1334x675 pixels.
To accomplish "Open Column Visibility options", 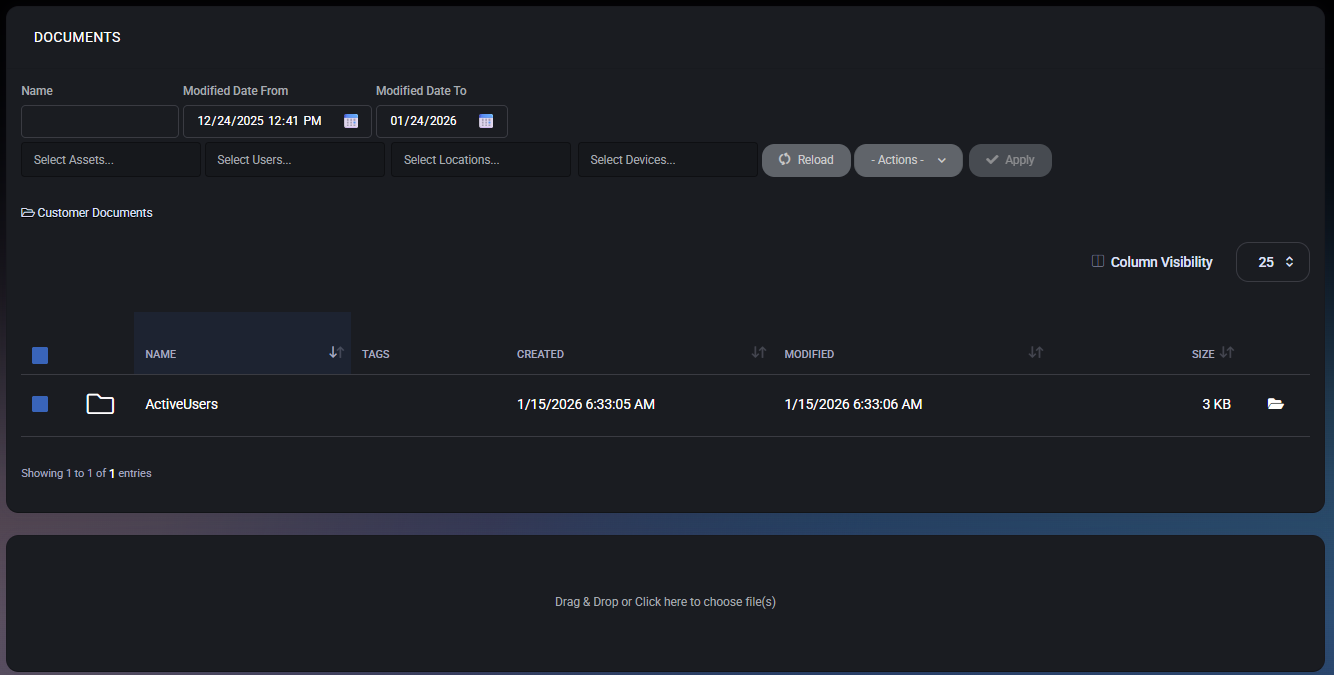I will [1152, 262].
